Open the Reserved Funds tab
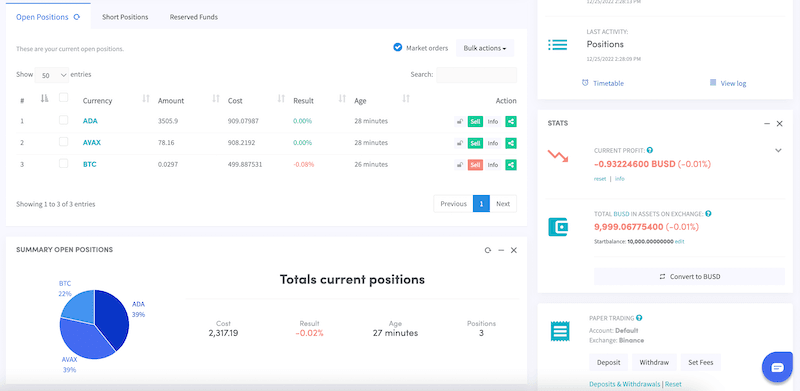 pyautogui.click(x=194, y=17)
